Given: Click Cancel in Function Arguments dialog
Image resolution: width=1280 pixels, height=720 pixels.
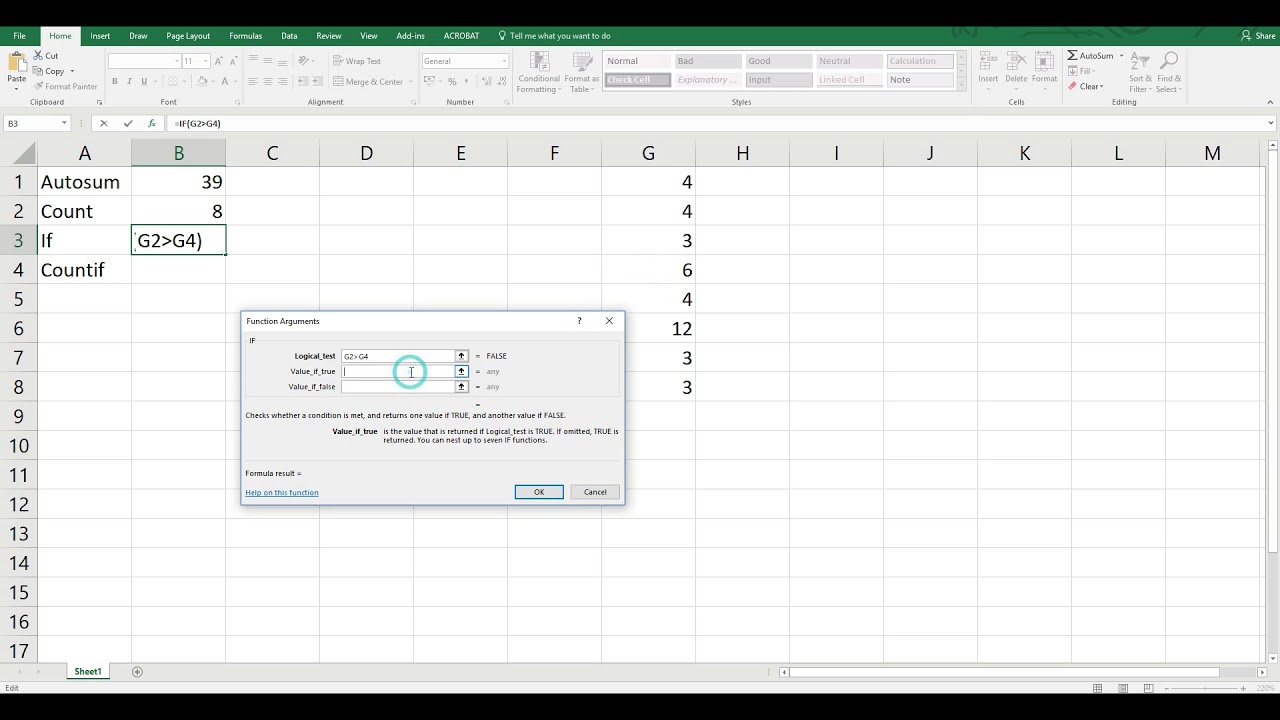Looking at the screenshot, I should click(595, 492).
